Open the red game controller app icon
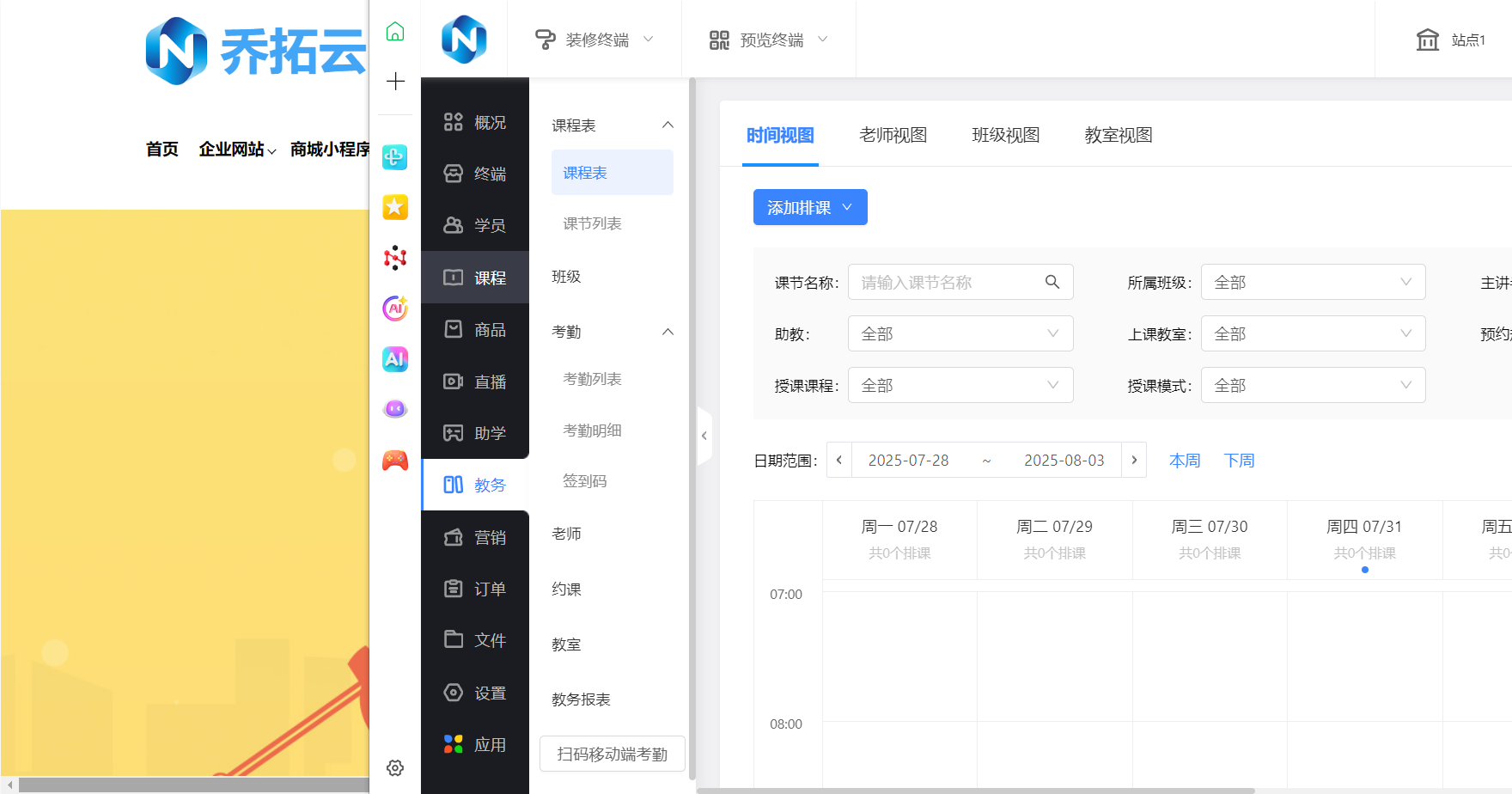 [395, 461]
